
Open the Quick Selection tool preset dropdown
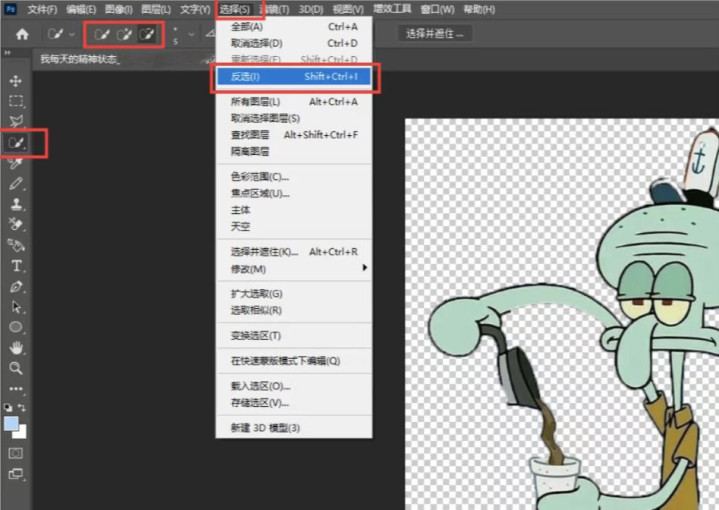72,34
